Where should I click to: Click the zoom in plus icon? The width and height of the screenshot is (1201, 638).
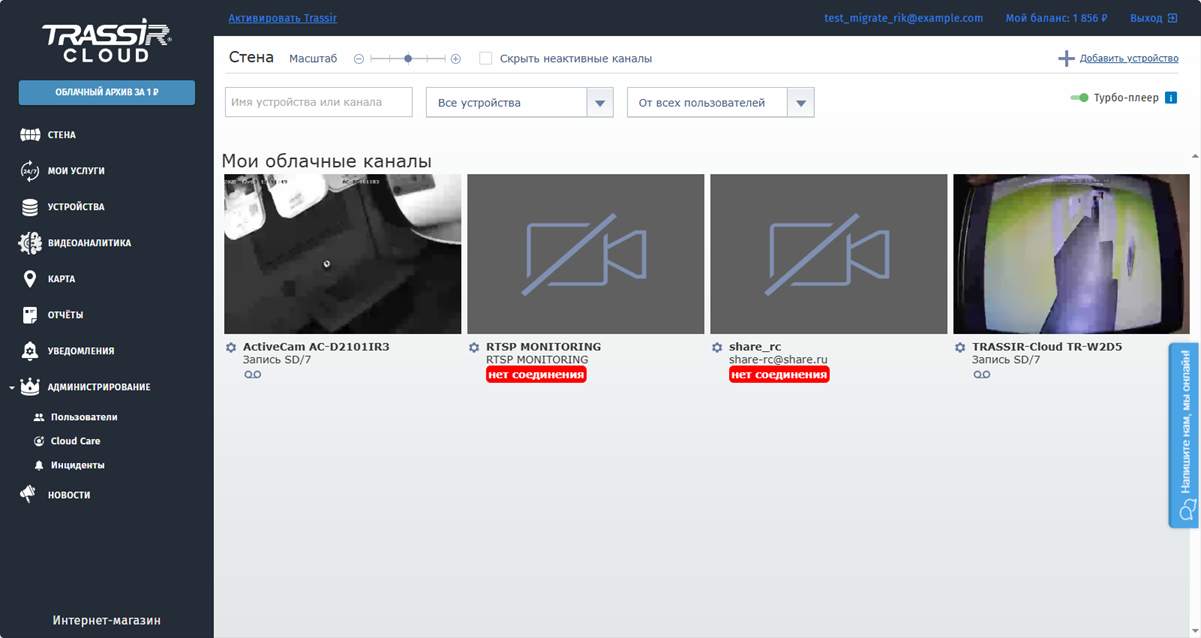click(x=456, y=59)
